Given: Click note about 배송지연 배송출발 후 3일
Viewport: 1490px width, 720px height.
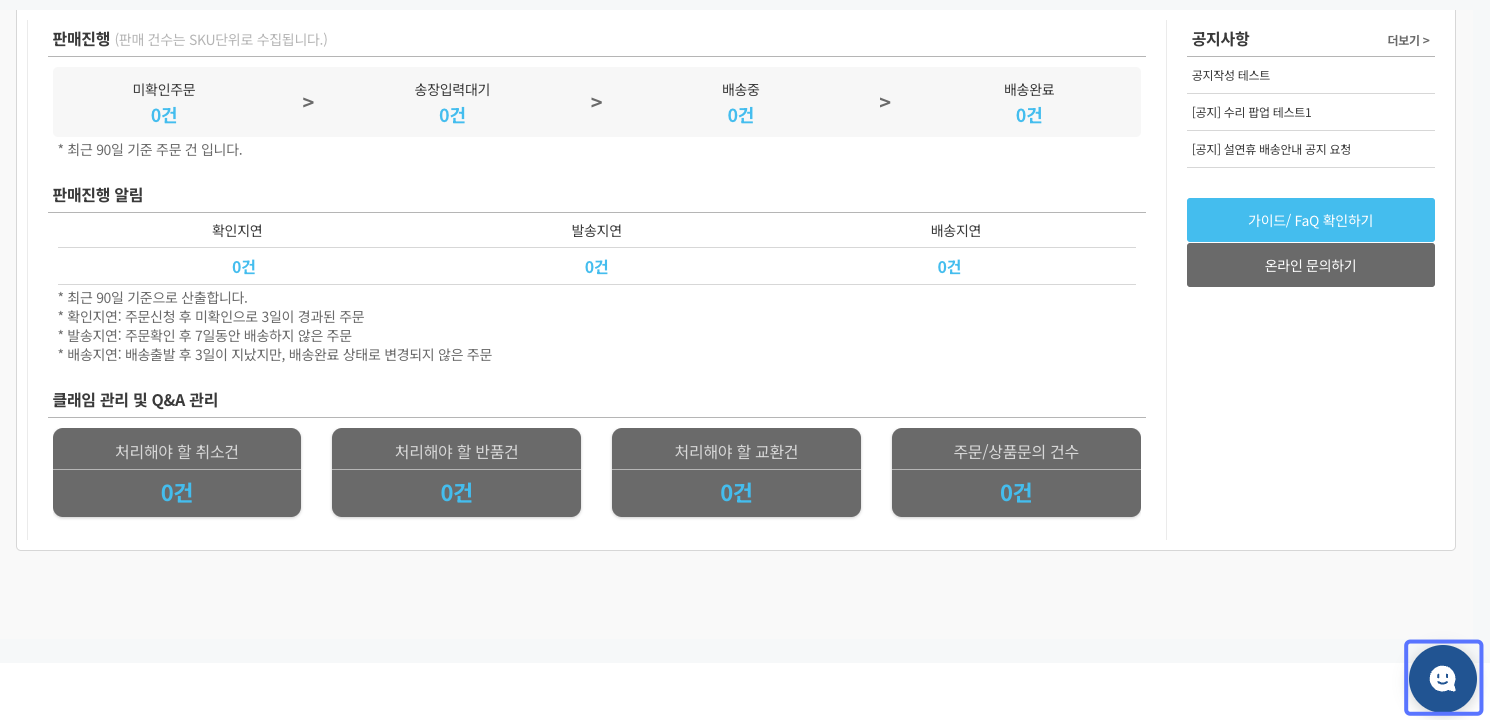Looking at the screenshot, I should (x=275, y=354).
